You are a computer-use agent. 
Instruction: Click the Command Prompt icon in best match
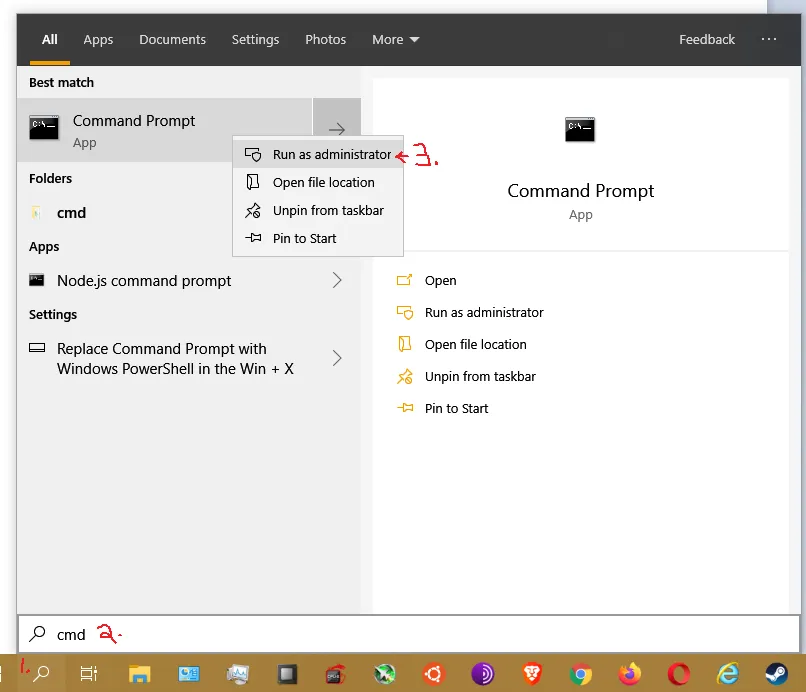click(44, 128)
